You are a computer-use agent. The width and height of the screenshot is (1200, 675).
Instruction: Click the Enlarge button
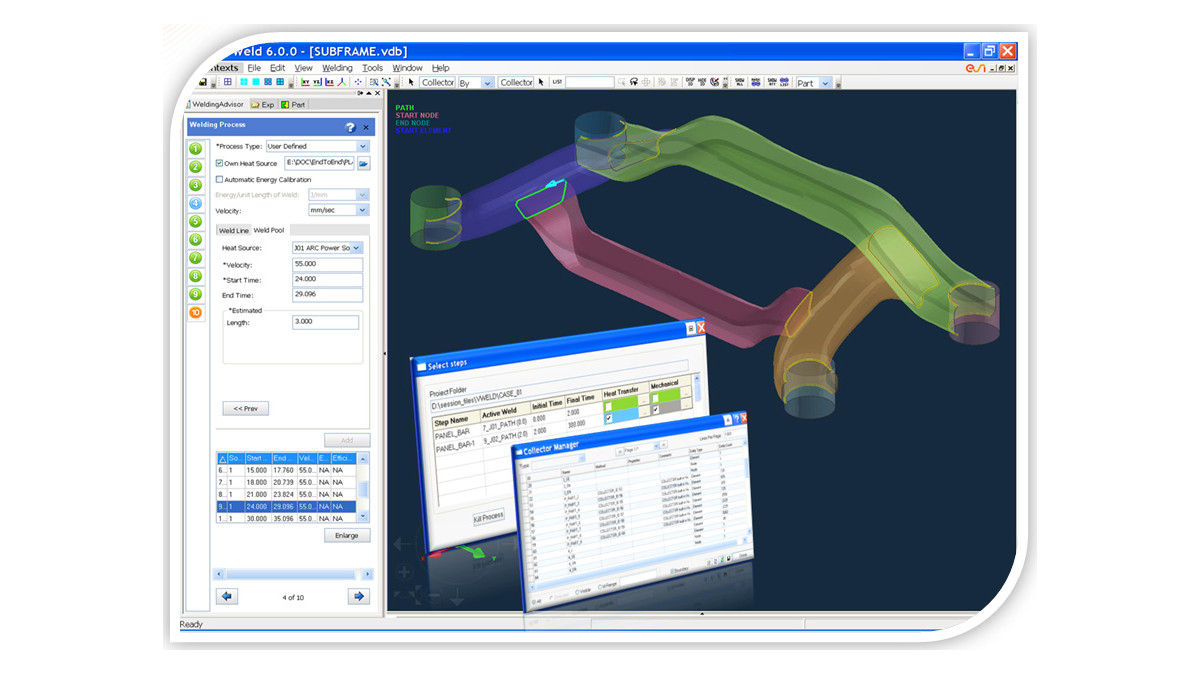[x=347, y=535]
